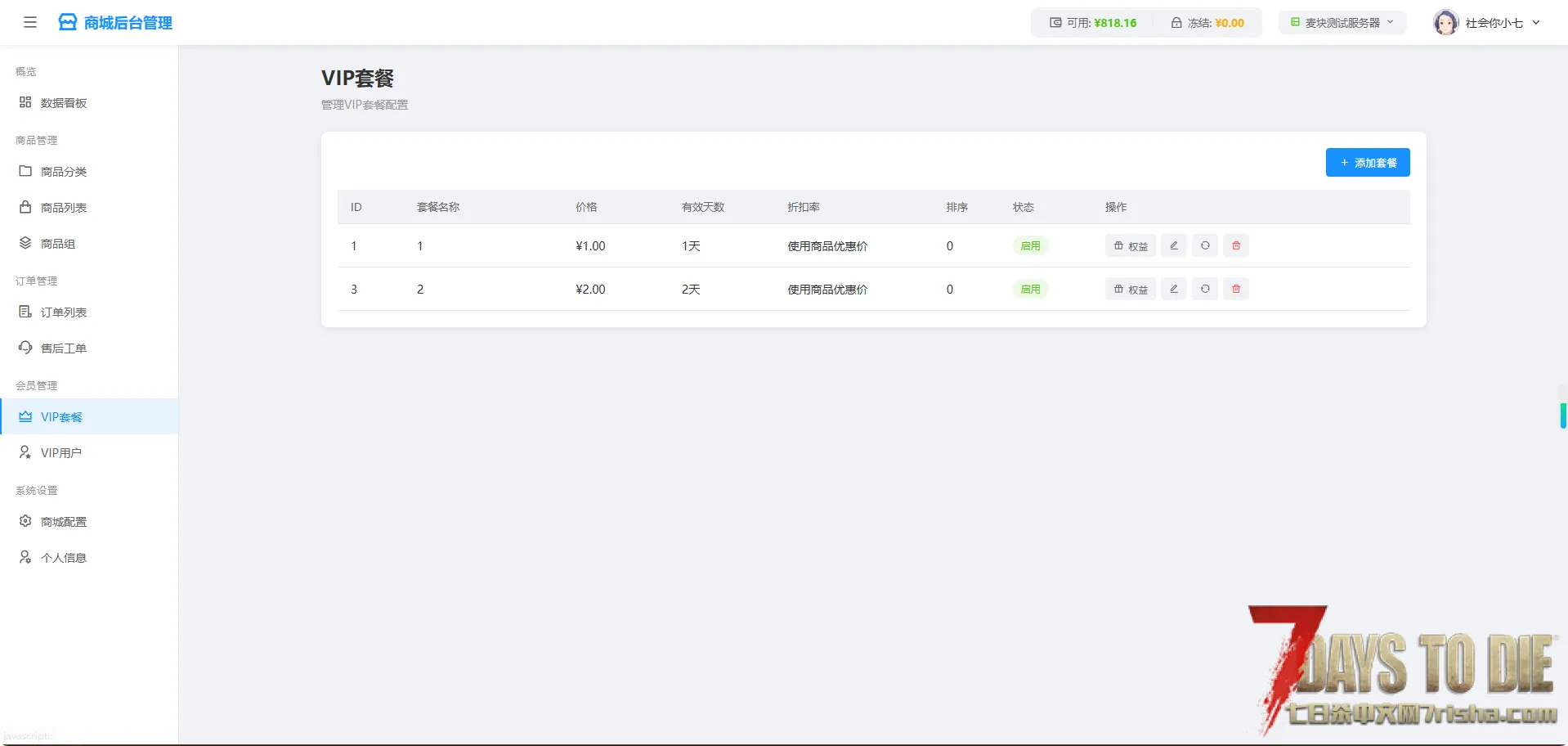Click the refresh status icon for package ID 3
This screenshot has height=746, width=1568.
[x=1204, y=289]
